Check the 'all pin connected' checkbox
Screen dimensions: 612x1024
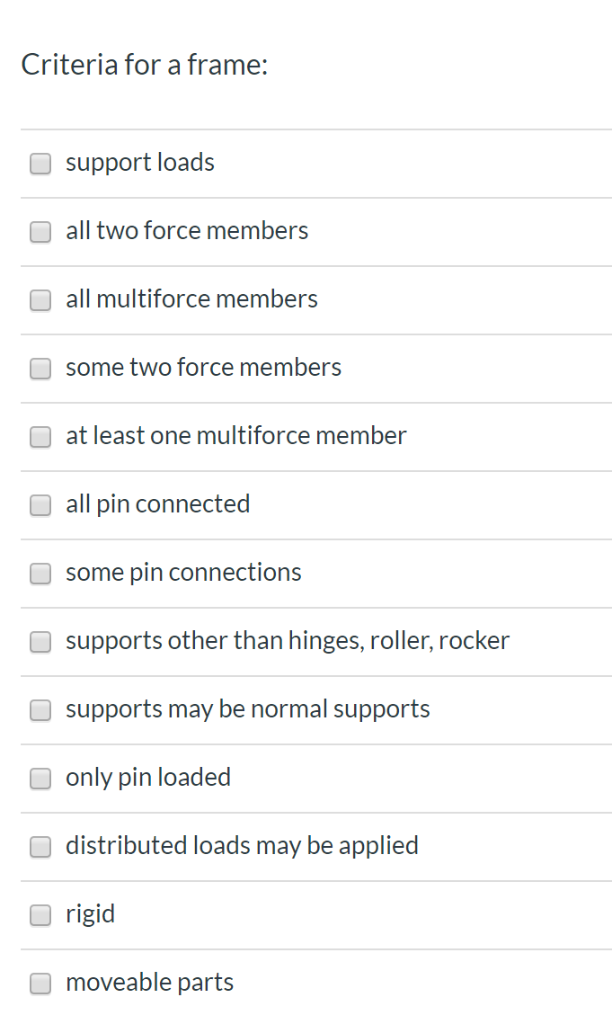coord(40,505)
